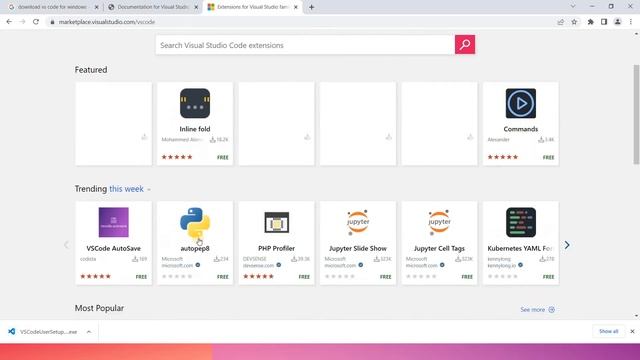Open the Kubernetes YAML Formatter icon
This screenshot has width=640, height=360.
(x=520, y=222)
